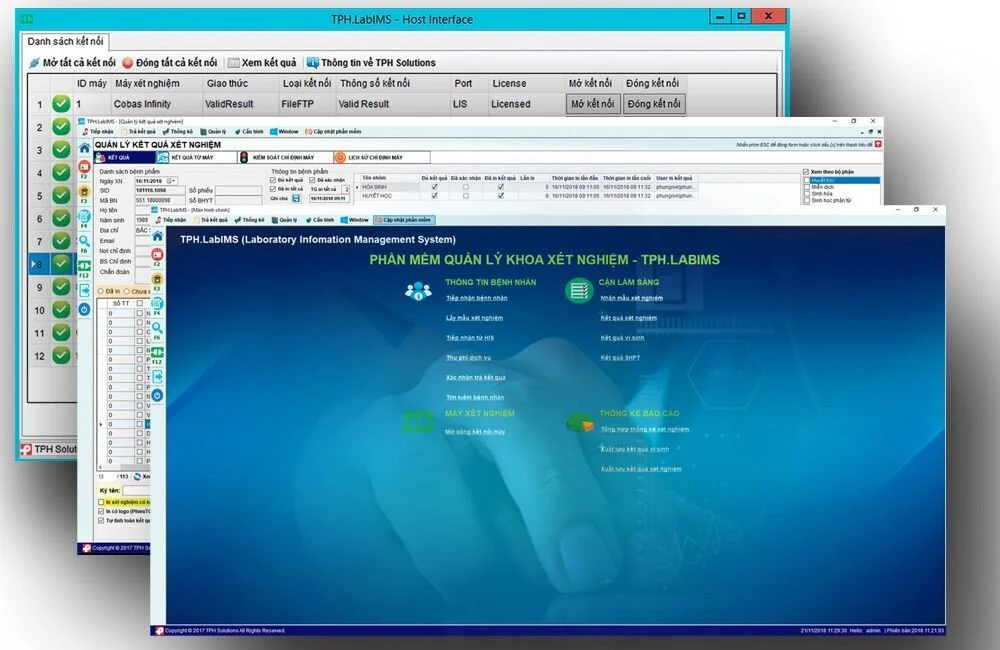
Task: Click the Cận lâm sàng checklist icon
Action: [x=579, y=291]
